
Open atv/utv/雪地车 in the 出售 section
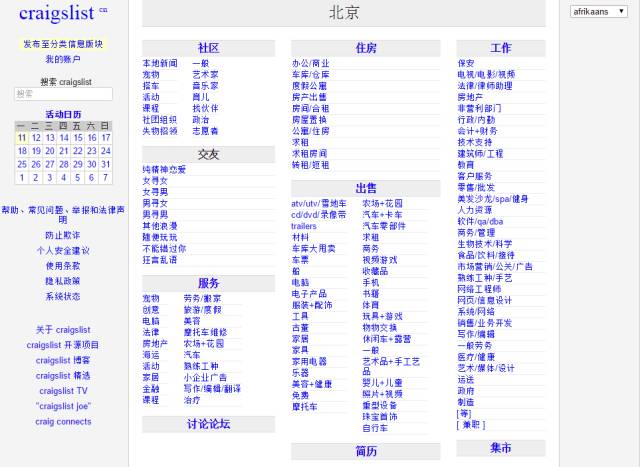319,203
